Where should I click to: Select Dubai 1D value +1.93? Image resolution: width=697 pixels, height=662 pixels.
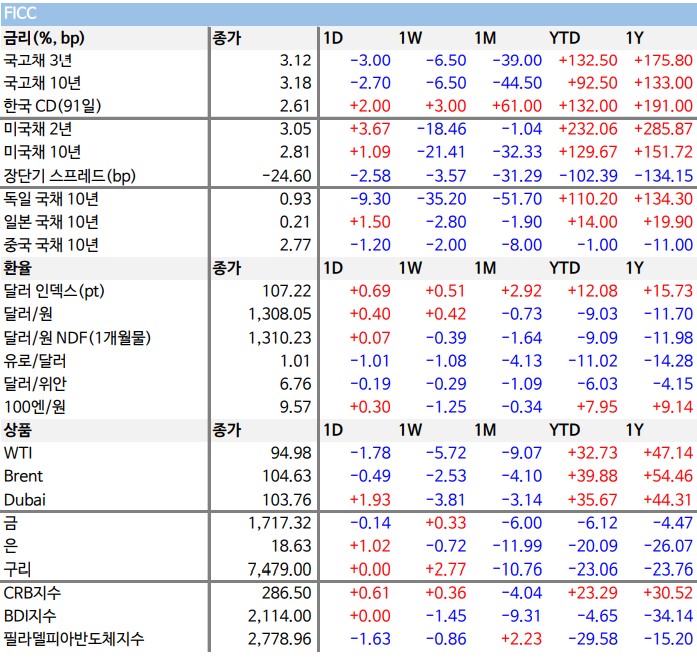(370, 500)
